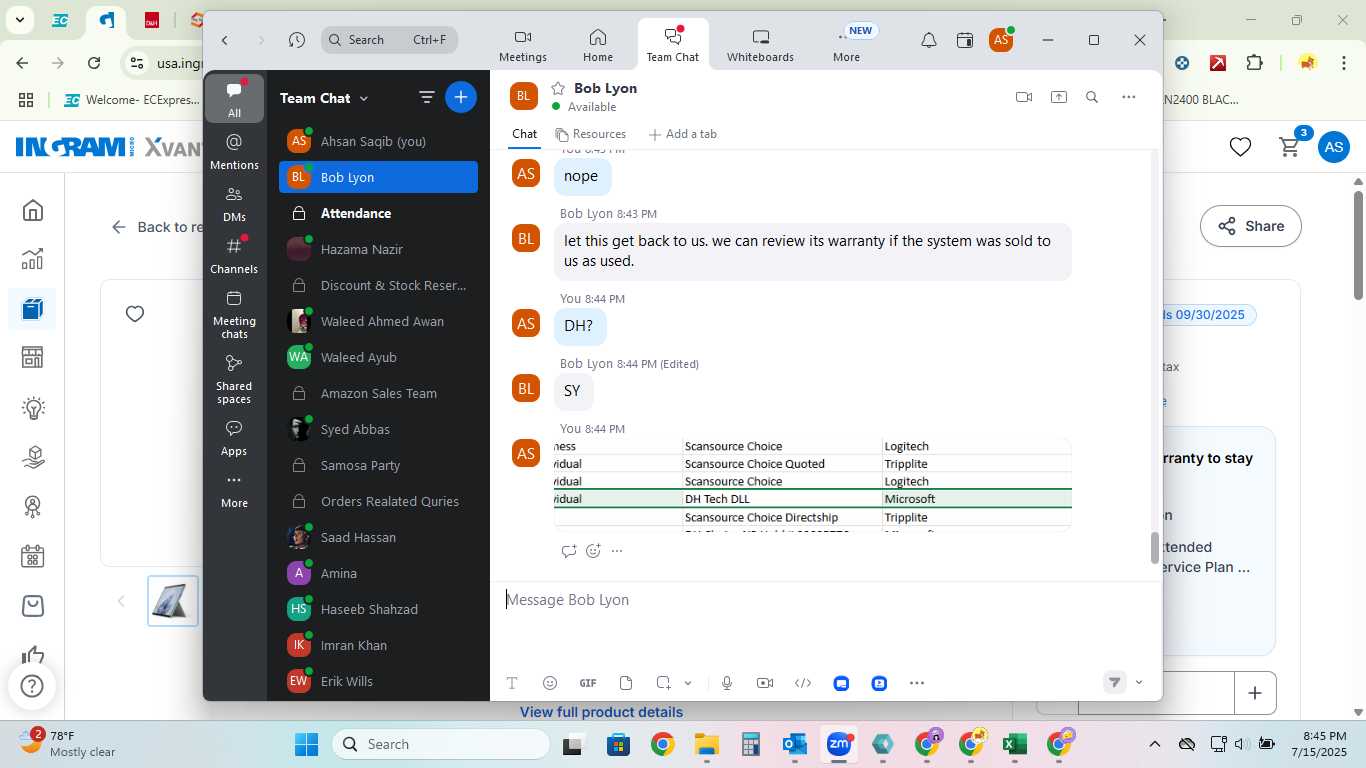
Task: Click the Zoom search box
Action: 389,40
